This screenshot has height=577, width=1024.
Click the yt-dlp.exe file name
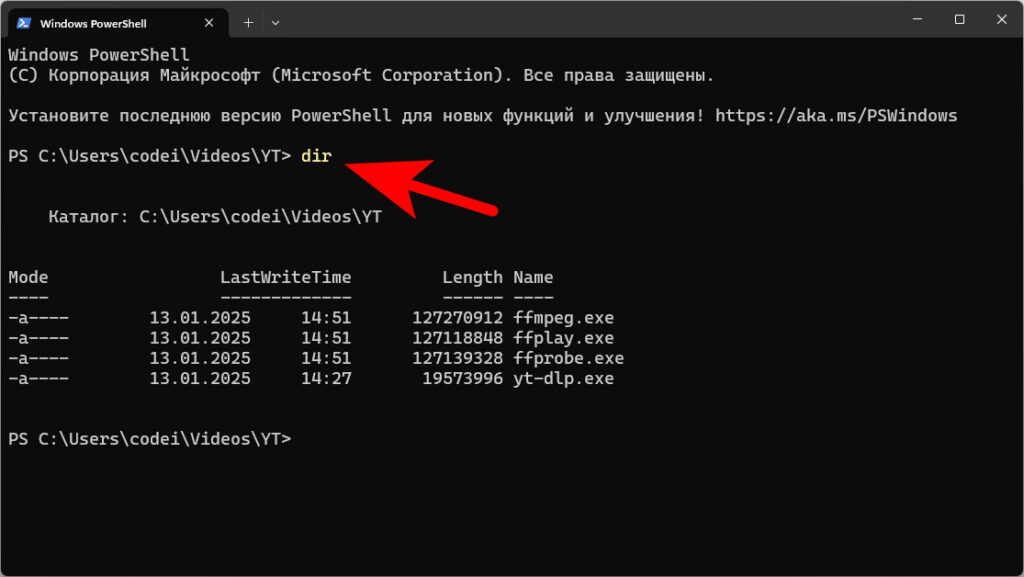563,379
